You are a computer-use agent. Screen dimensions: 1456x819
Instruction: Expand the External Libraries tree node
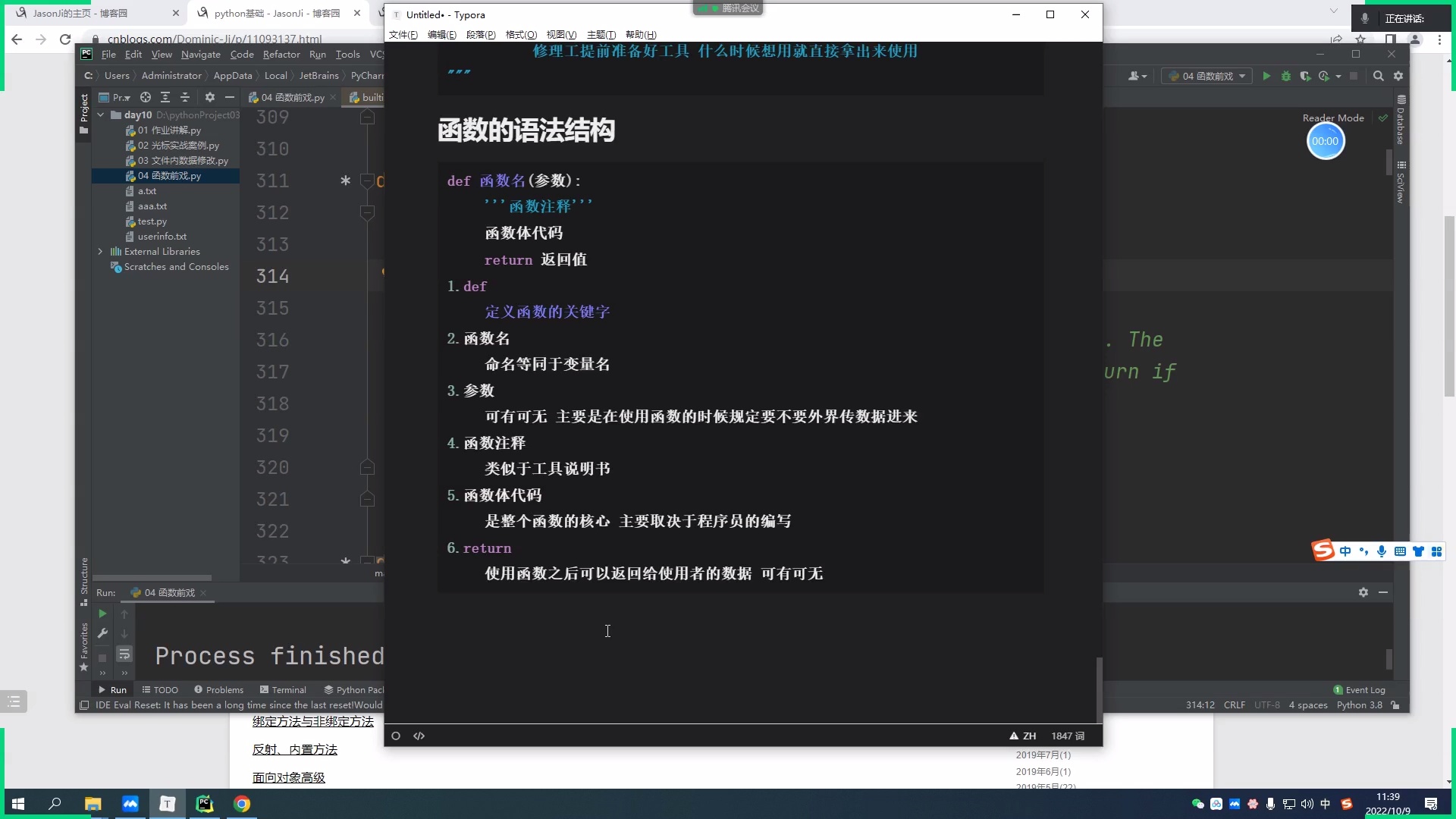pos(101,251)
